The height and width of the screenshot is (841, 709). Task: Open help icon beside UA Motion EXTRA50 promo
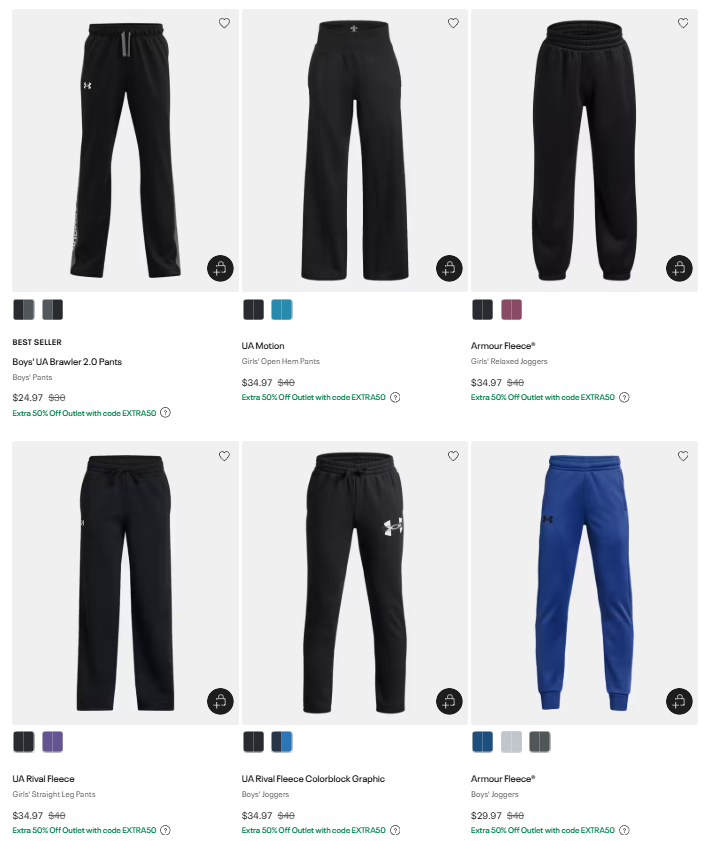pyautogui.click(x=395, y=397)
